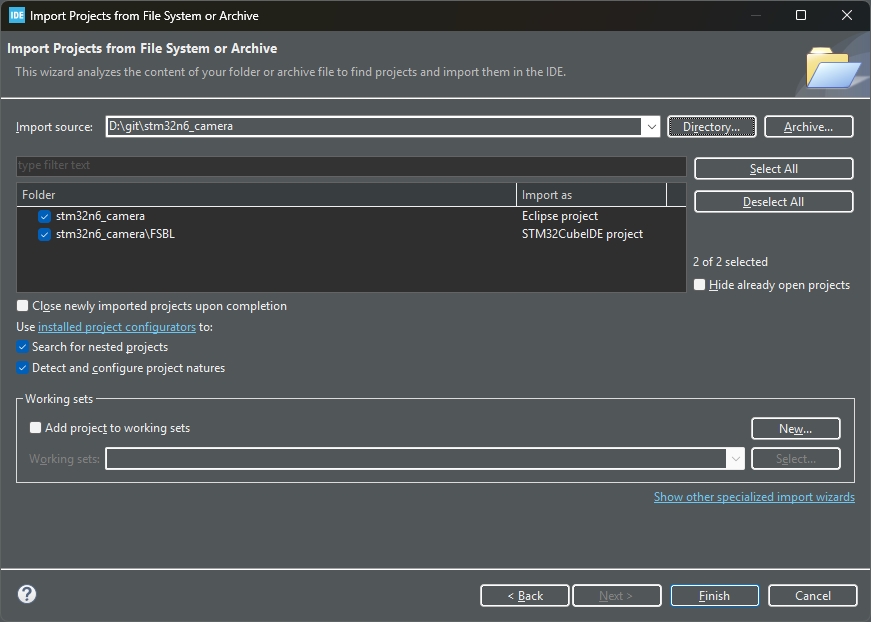Click the Deselect All button
The width and height of the screenshot is (871, 622).
tap(773, 202)
